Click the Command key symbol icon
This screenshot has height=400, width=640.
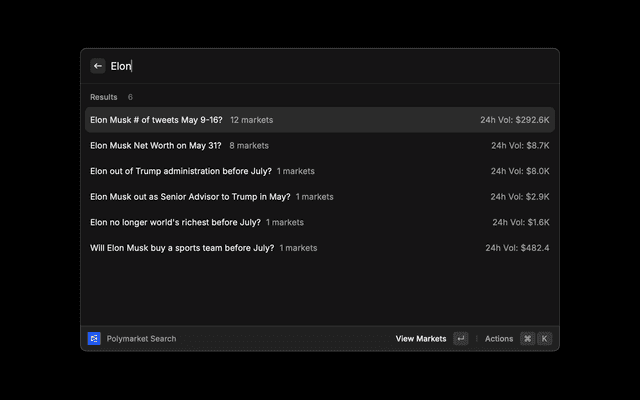tap(527, 339)
